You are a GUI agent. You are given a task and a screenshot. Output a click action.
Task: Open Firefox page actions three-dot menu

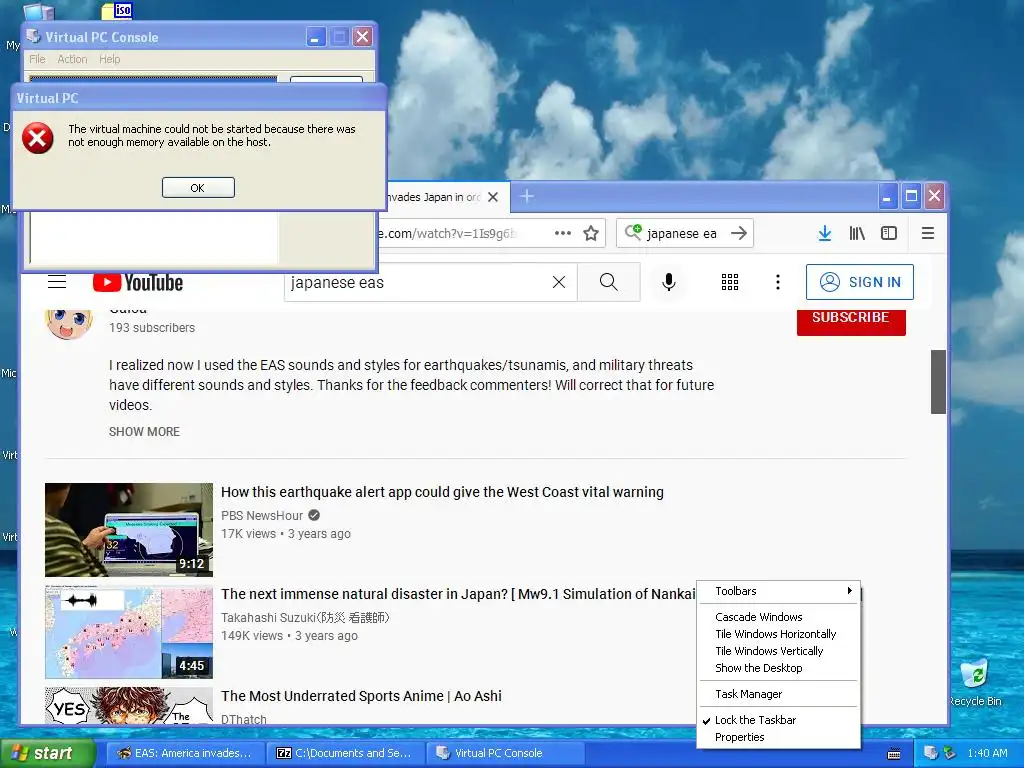click(563, 233)
